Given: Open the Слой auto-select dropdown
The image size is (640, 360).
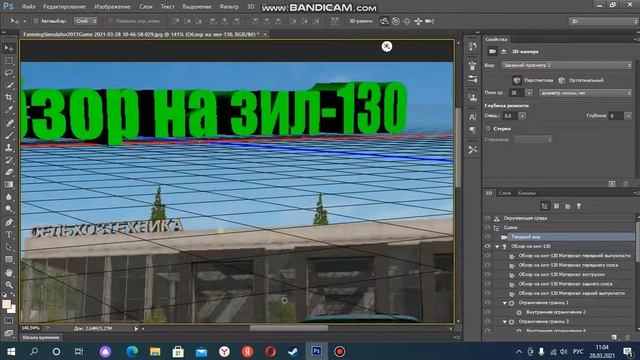Looking at the screenshot, I should (x=85, y=21).
